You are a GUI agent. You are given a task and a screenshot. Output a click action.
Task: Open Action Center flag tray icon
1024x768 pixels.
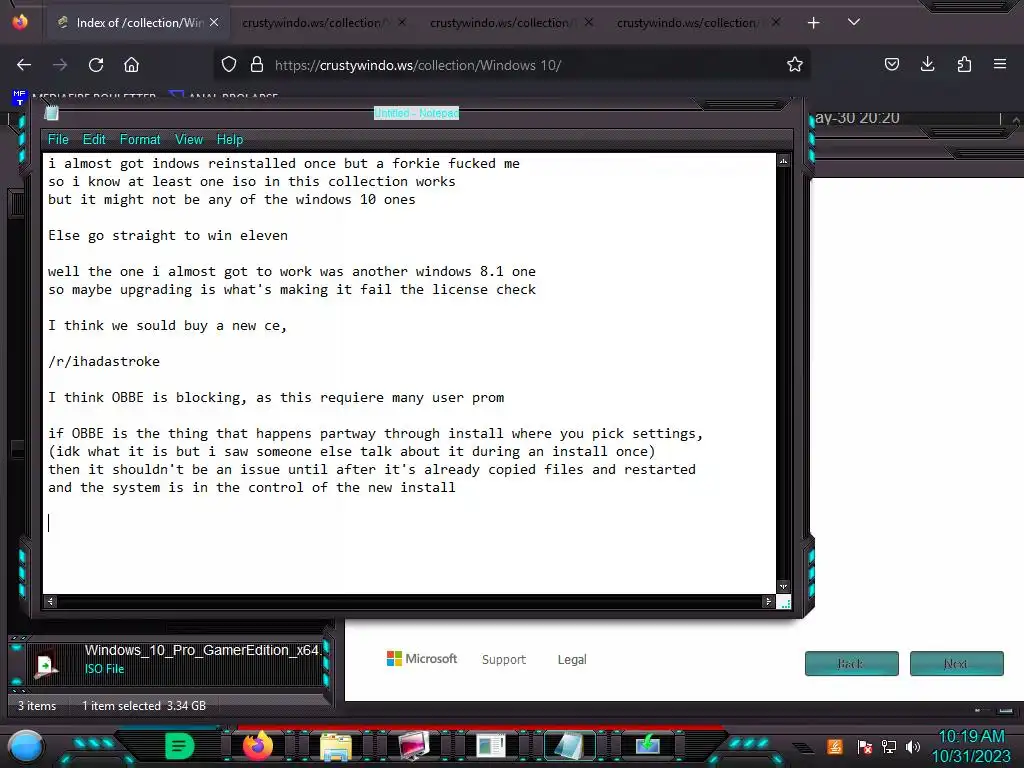(865, 747)
